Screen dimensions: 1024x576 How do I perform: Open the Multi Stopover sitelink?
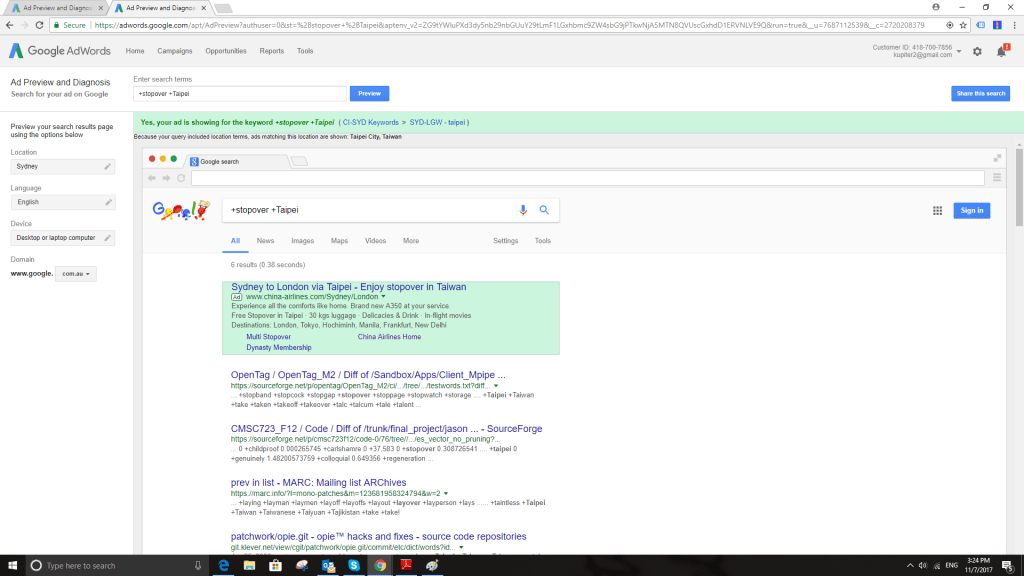point(268,337)
